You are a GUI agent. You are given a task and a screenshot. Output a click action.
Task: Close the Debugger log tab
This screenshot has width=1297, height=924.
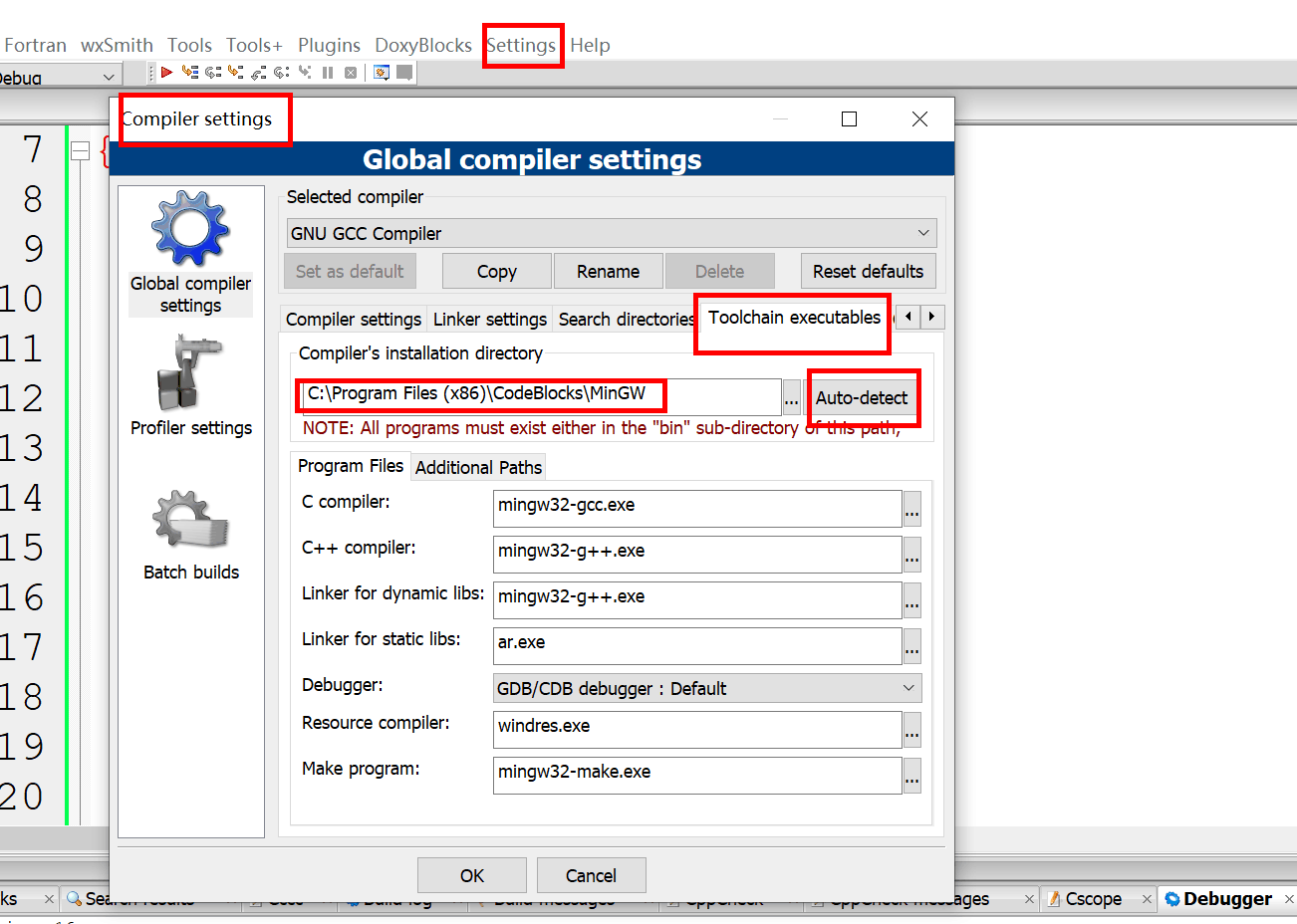(1289, 899)
